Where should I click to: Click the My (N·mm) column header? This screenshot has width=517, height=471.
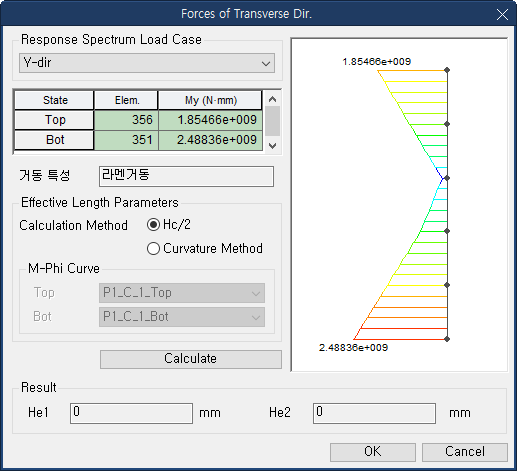(x=210, y=100)
